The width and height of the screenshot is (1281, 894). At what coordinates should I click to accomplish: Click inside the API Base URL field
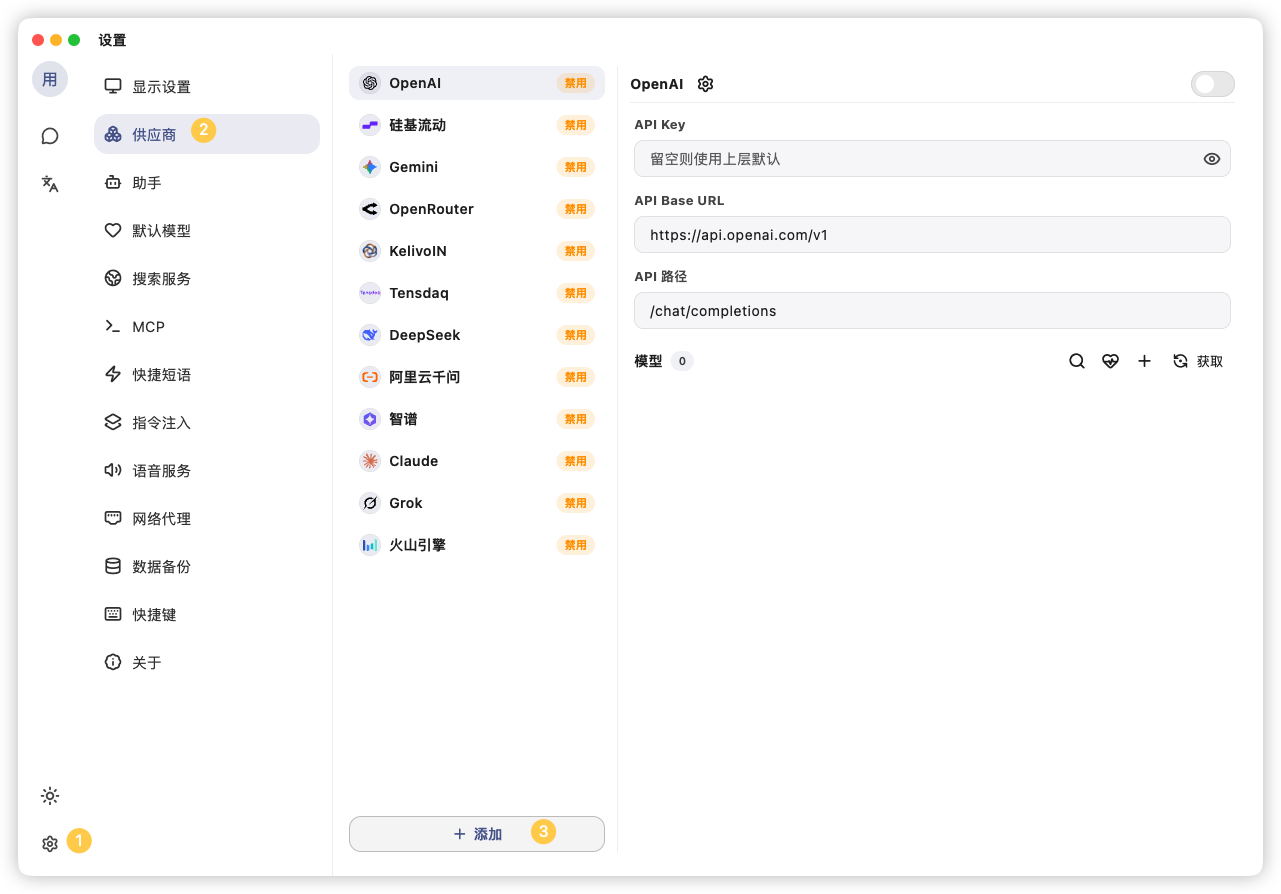(931, 234)
